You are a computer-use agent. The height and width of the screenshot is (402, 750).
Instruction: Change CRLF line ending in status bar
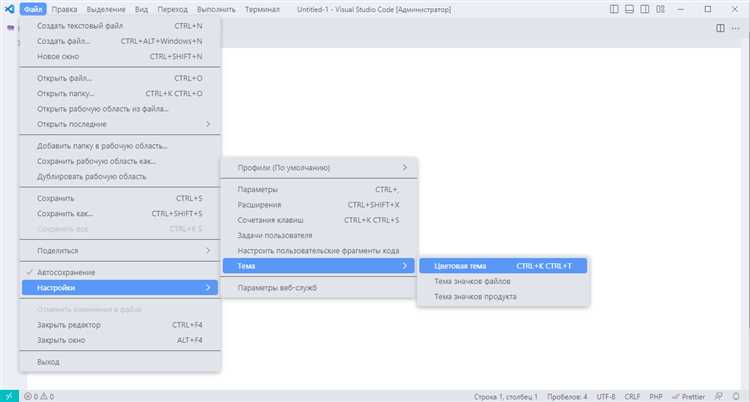click(632, 396)
